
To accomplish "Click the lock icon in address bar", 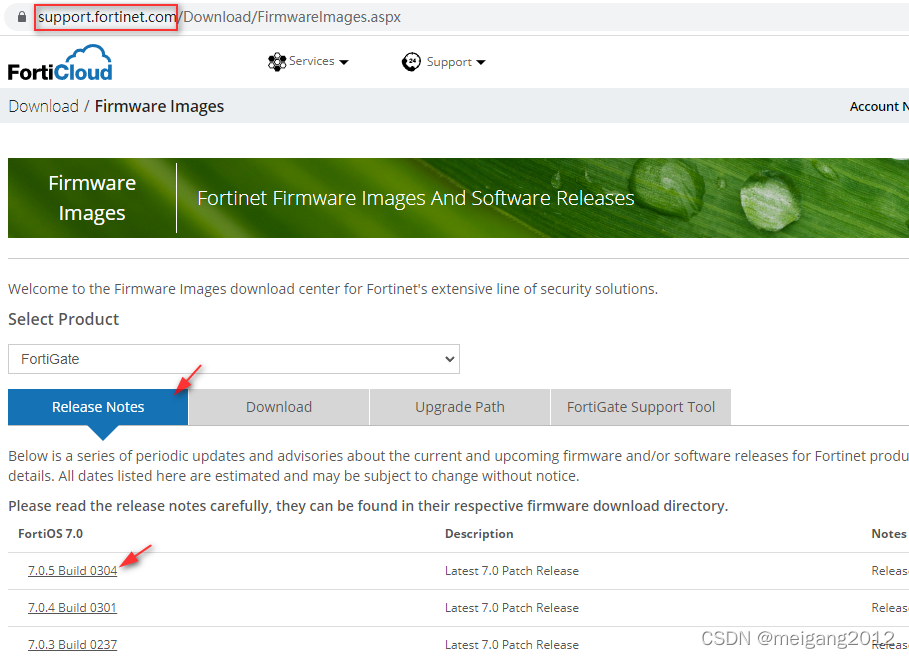I will pos(22,17).
